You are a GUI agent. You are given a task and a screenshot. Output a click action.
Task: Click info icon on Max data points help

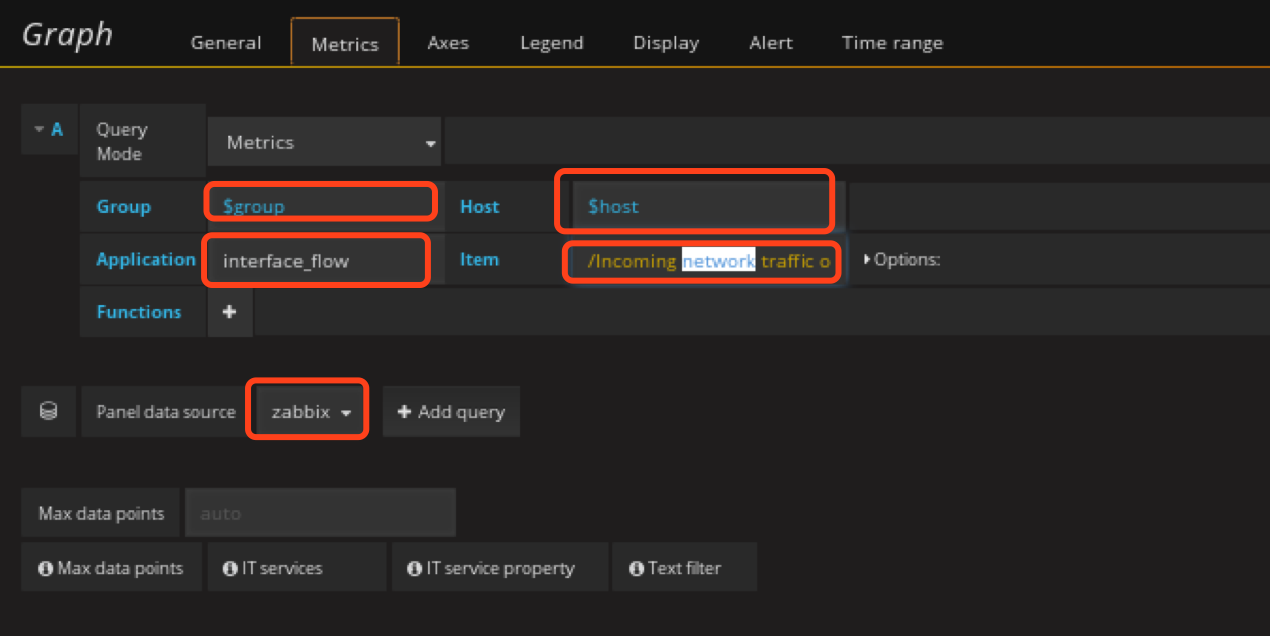pos(45,568)
